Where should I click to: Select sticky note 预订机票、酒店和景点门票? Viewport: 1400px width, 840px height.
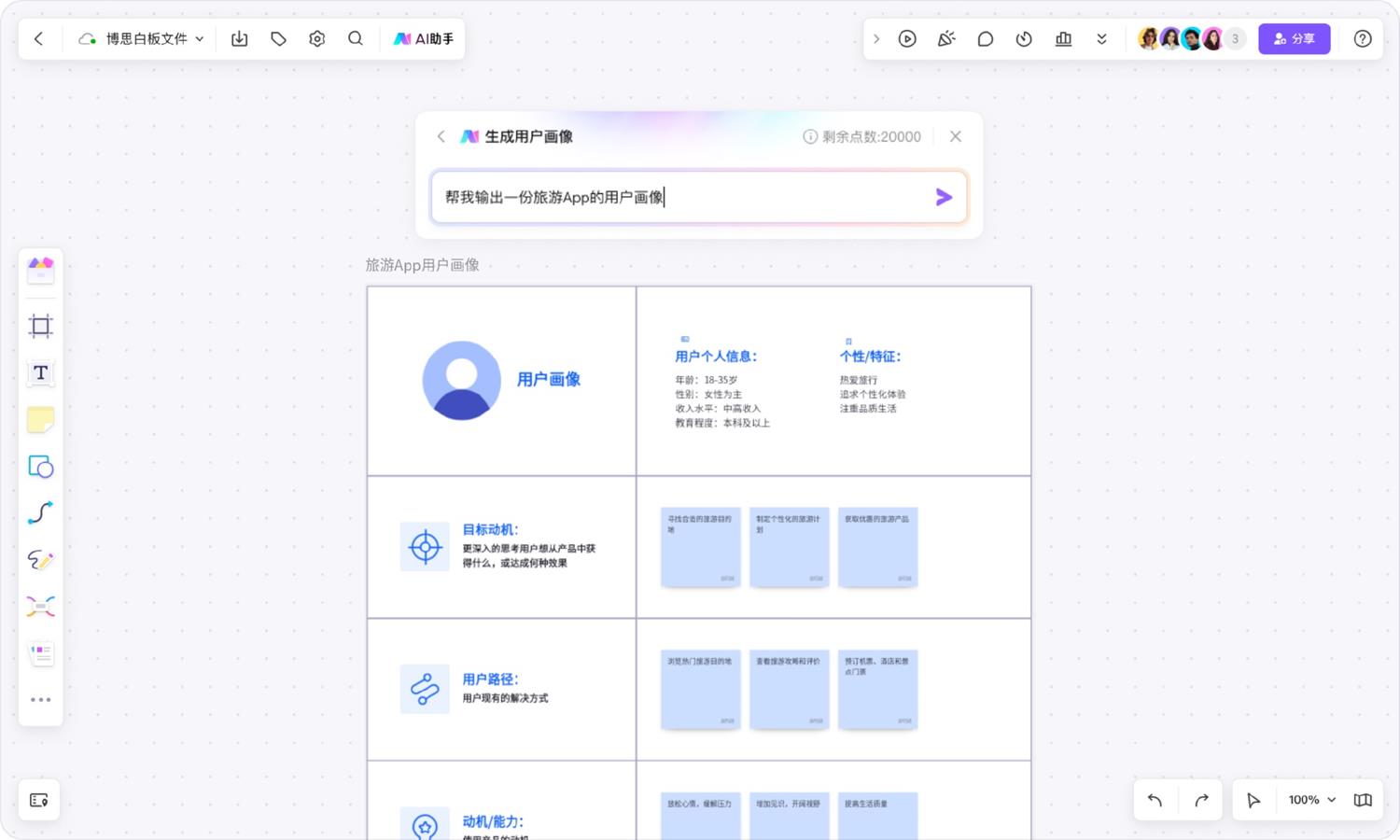pos(878,690)
